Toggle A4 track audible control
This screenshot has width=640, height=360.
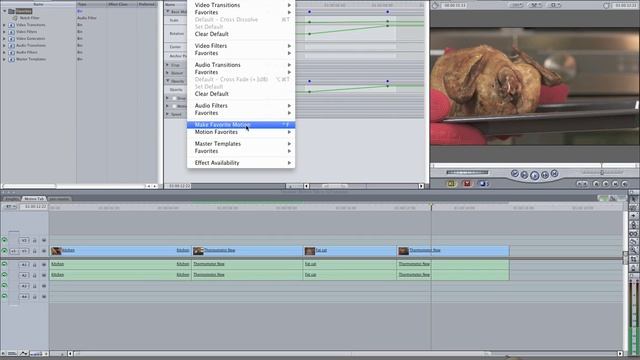coord(4,296)
